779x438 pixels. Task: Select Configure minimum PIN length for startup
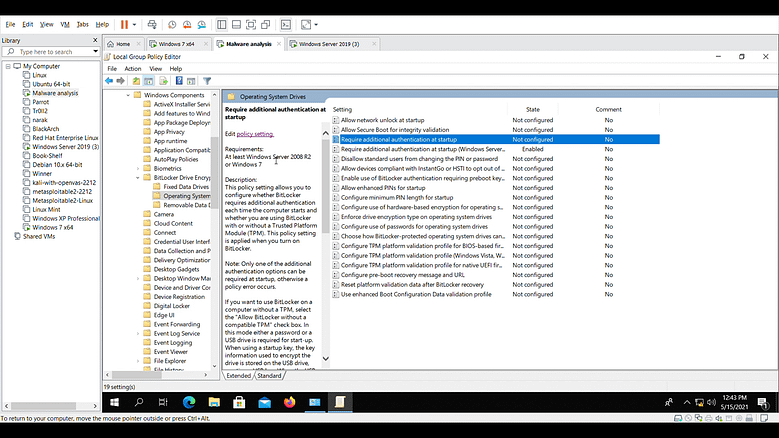[396, 198]
